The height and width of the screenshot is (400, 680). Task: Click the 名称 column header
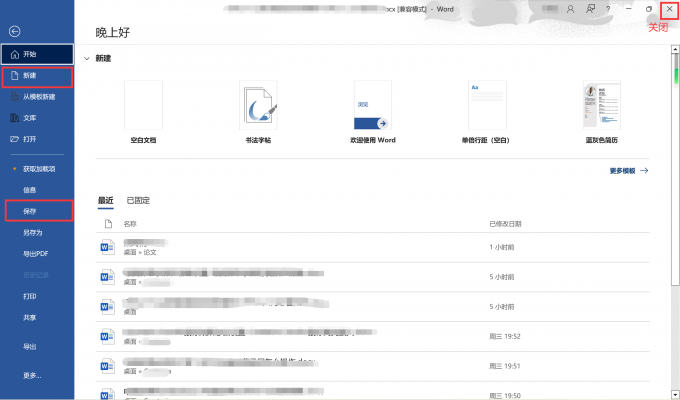point(130,224)
